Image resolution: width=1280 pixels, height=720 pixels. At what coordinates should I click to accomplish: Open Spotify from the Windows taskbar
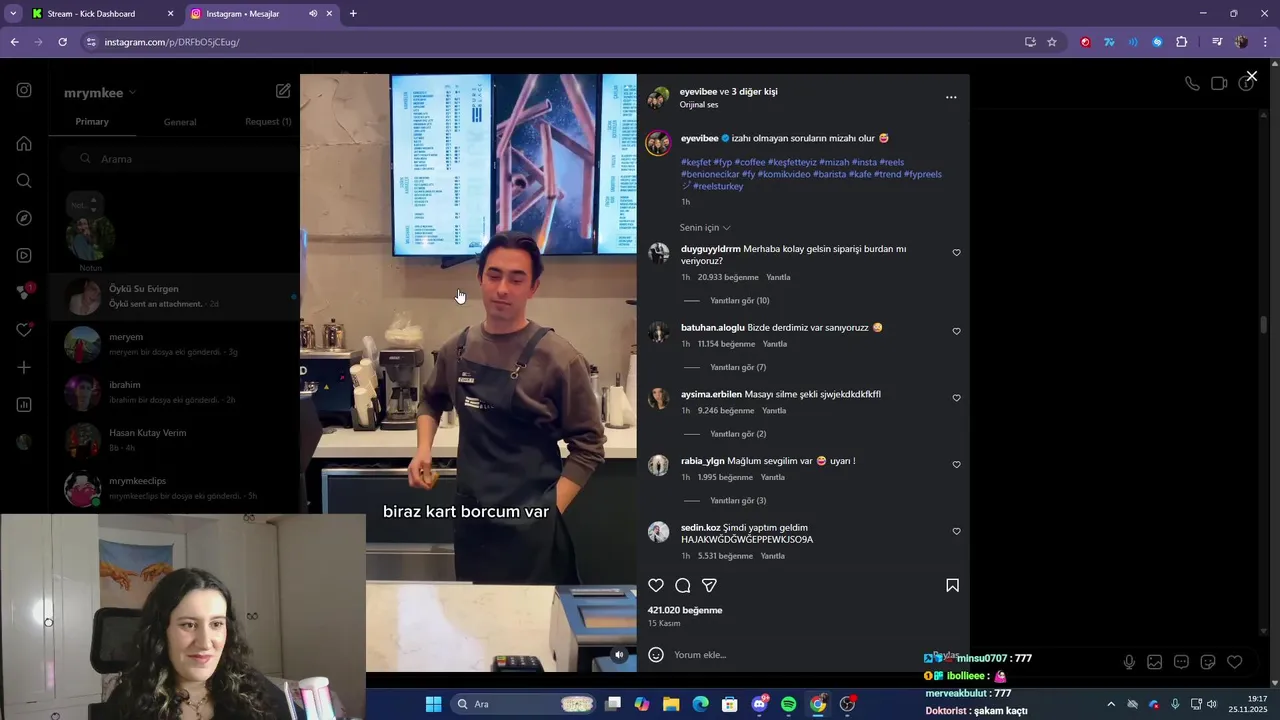788,704
